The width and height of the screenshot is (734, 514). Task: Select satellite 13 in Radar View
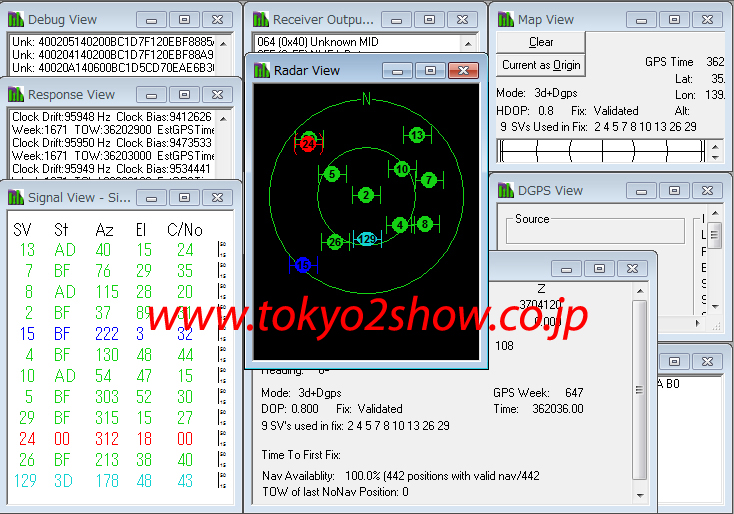click(x=417, y=135)
